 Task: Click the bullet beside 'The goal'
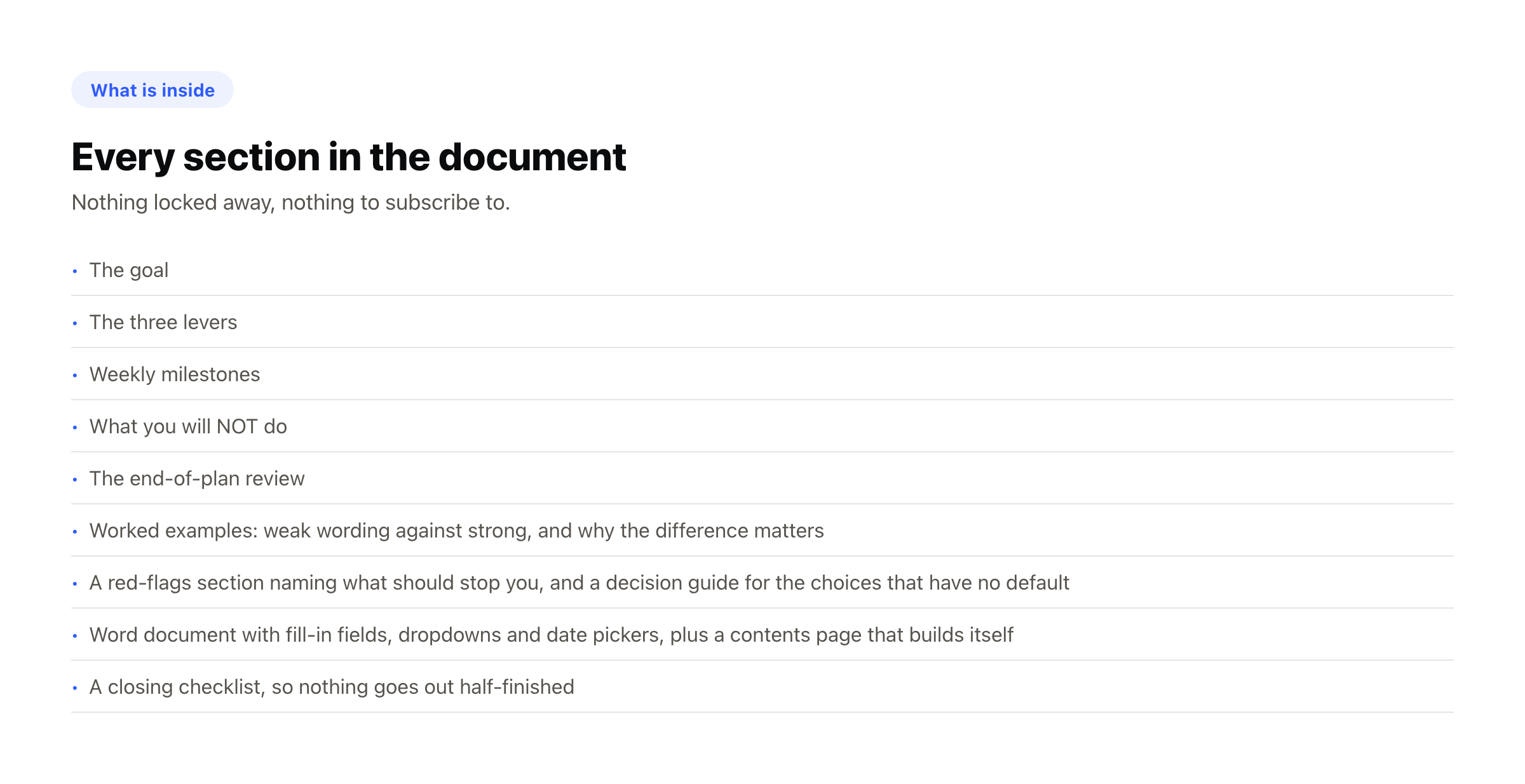[x=75, y=271]
